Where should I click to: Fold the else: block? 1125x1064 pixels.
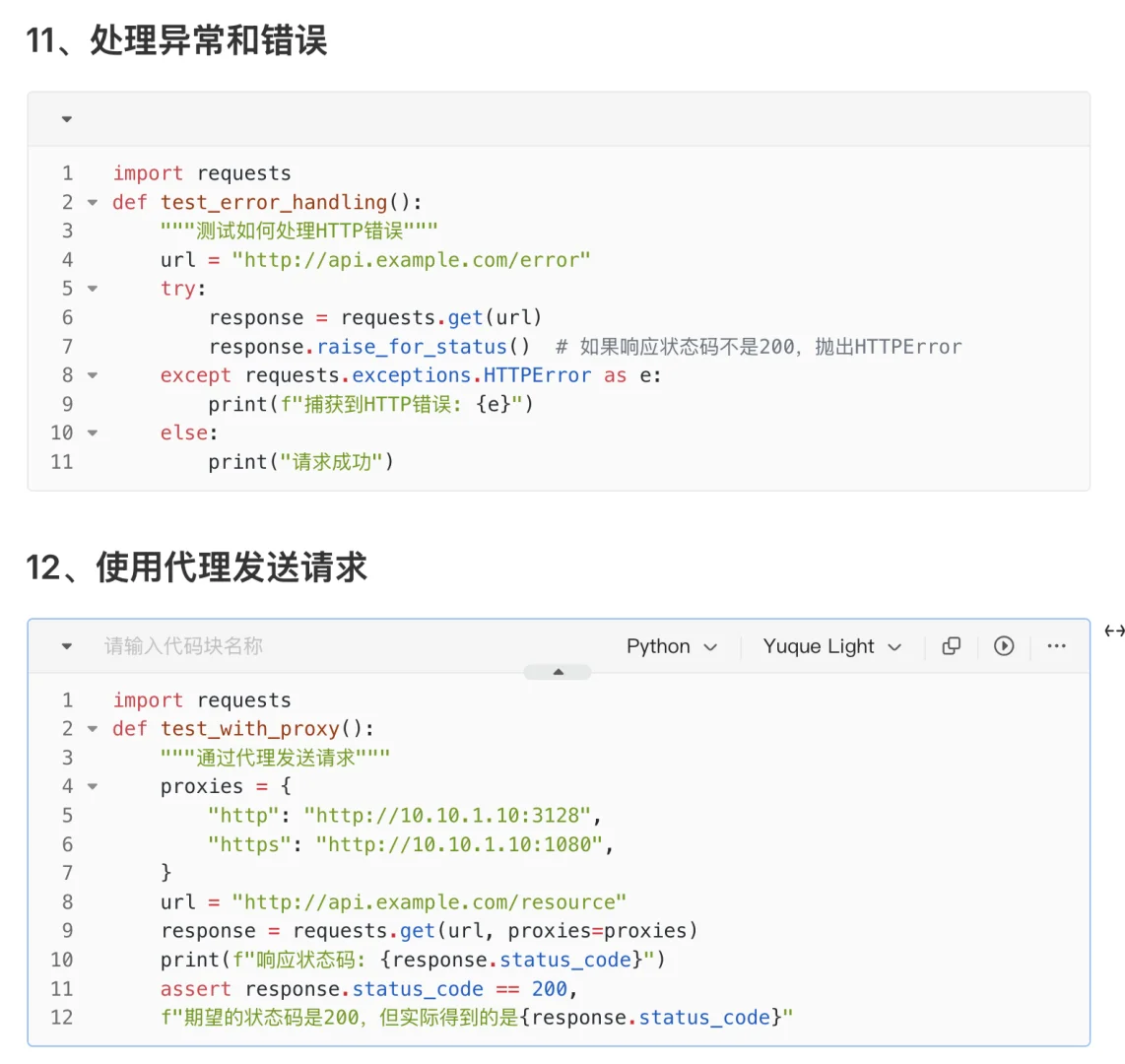[93, 432]
